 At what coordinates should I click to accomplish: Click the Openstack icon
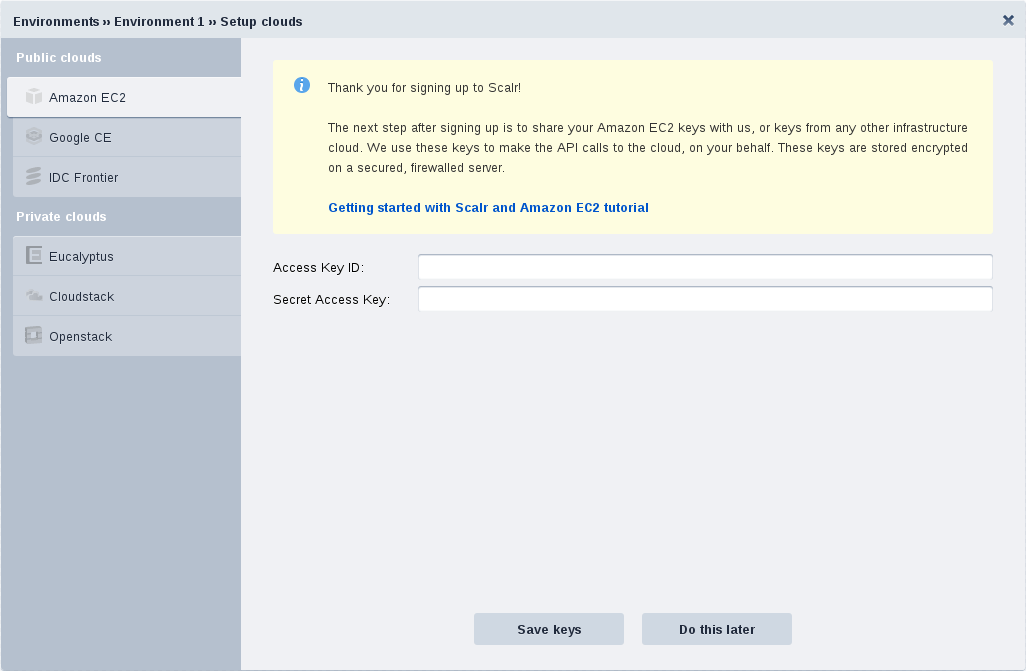(x=33, y=335)
